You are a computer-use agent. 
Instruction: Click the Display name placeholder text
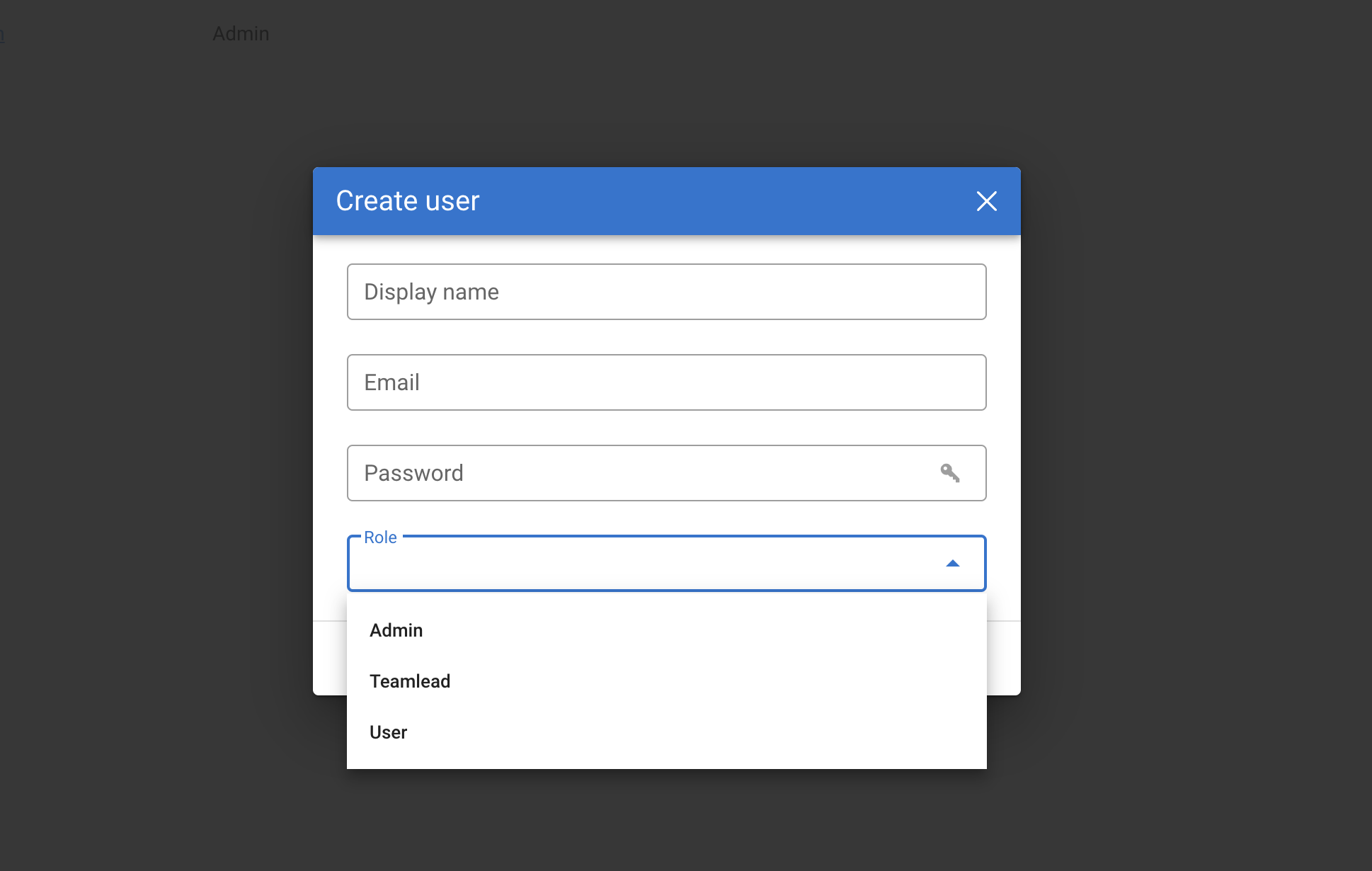[431, 292]
